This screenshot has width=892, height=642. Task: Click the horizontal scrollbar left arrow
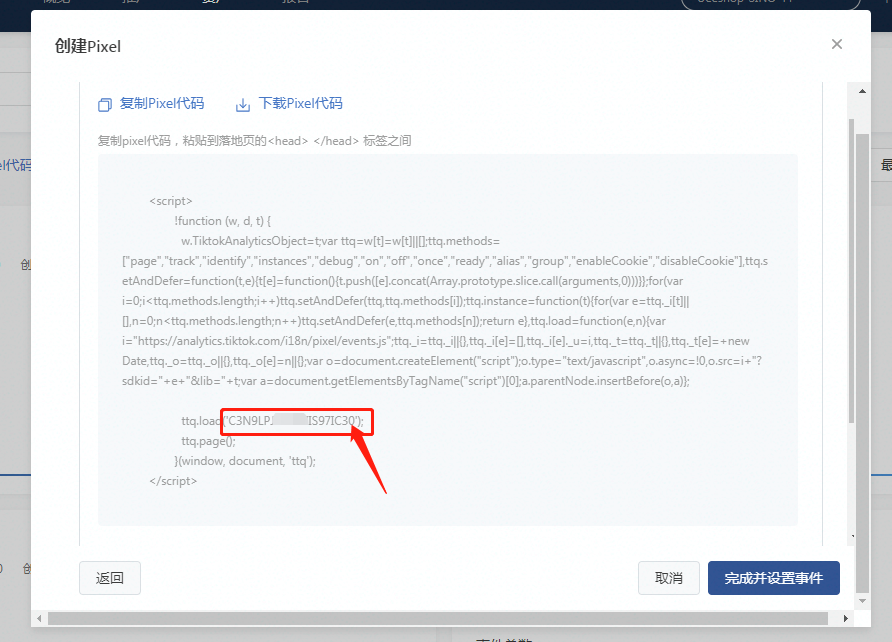39,618
